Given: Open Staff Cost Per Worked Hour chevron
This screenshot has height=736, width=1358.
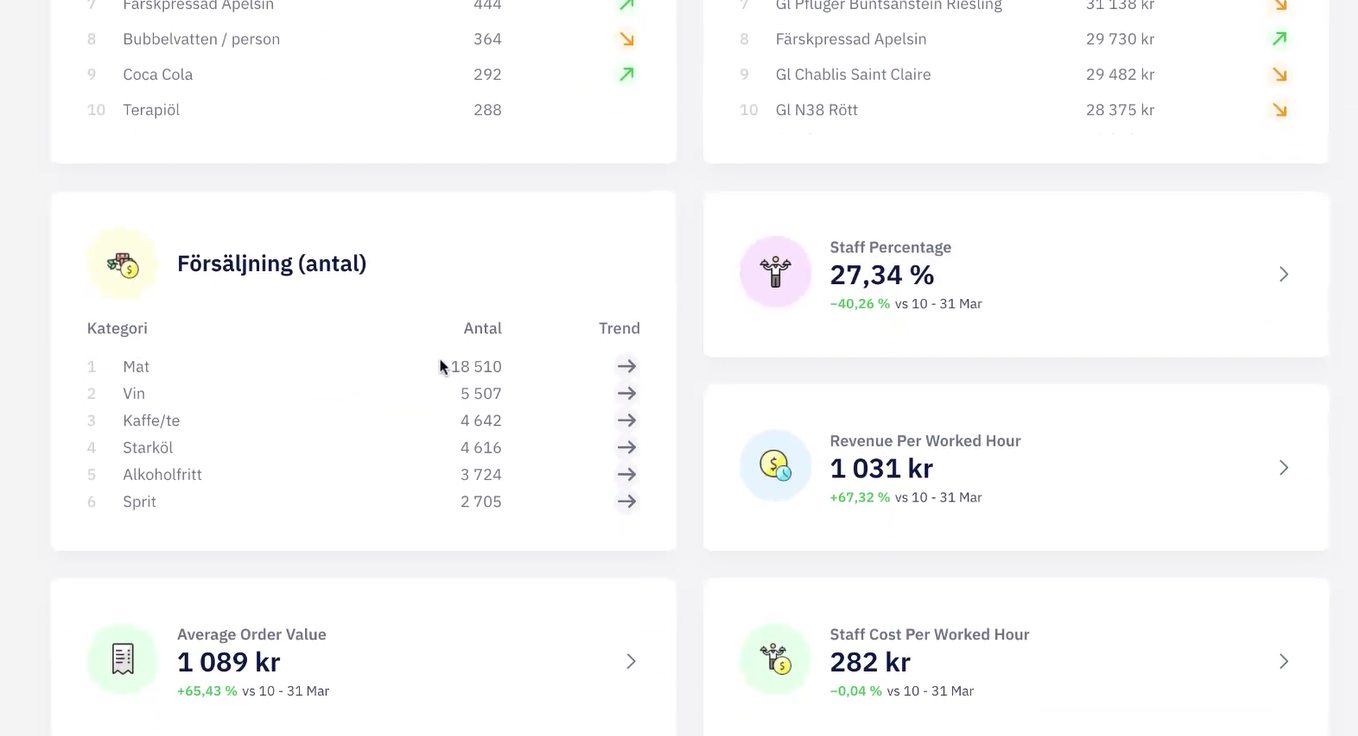Looking at the screenshot, I should click(1284, 661).
